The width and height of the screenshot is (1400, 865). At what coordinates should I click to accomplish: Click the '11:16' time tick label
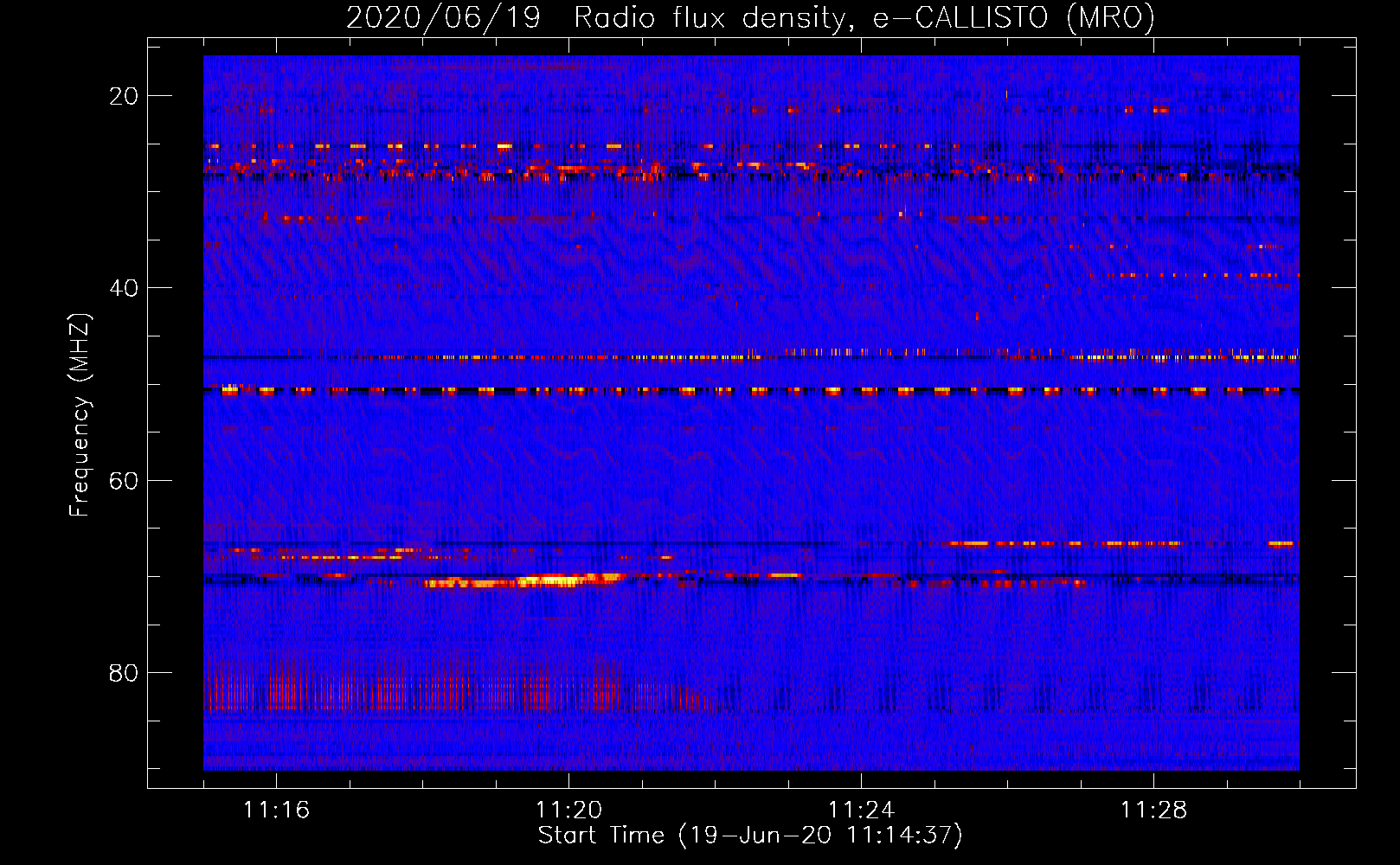(276, 811)
